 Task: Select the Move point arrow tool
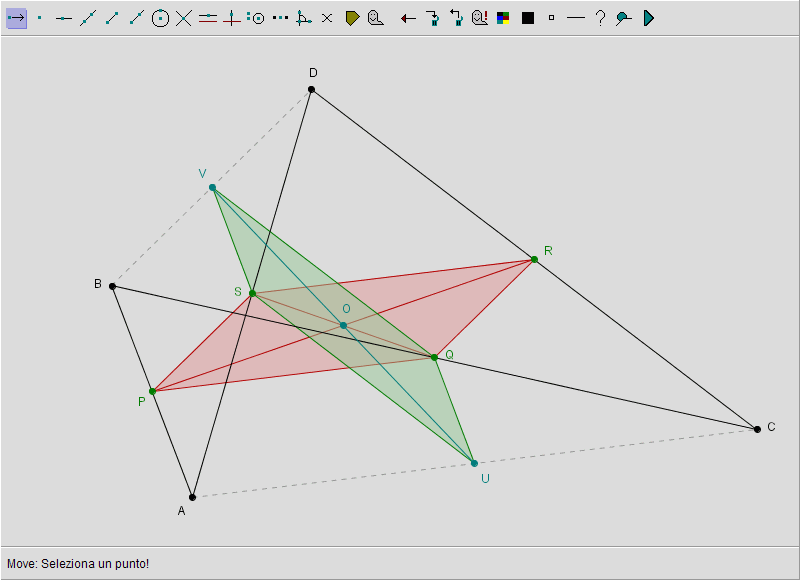16,18
